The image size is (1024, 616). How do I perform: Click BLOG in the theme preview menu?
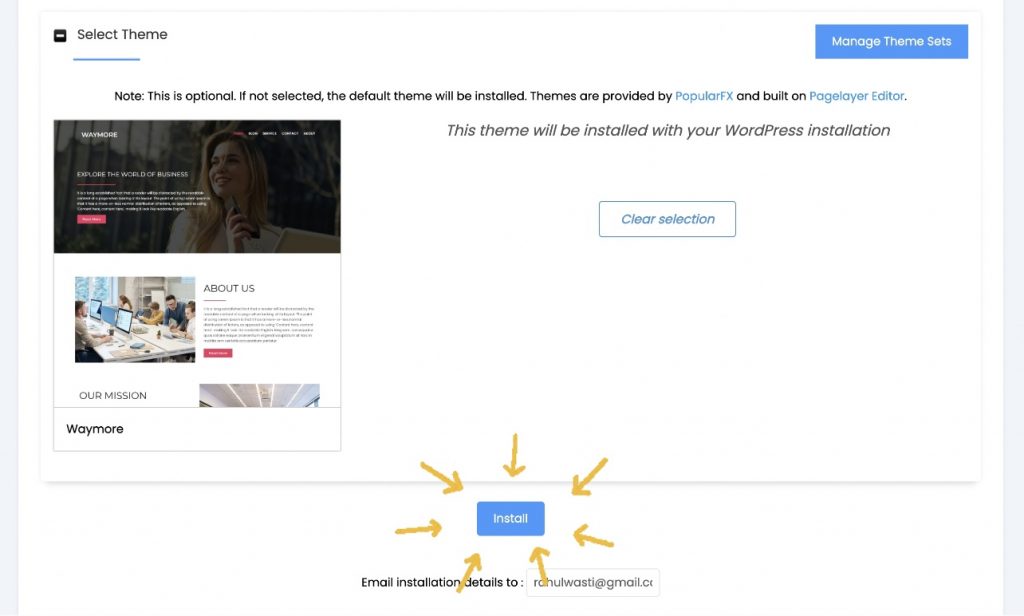(x=253, y=133)
